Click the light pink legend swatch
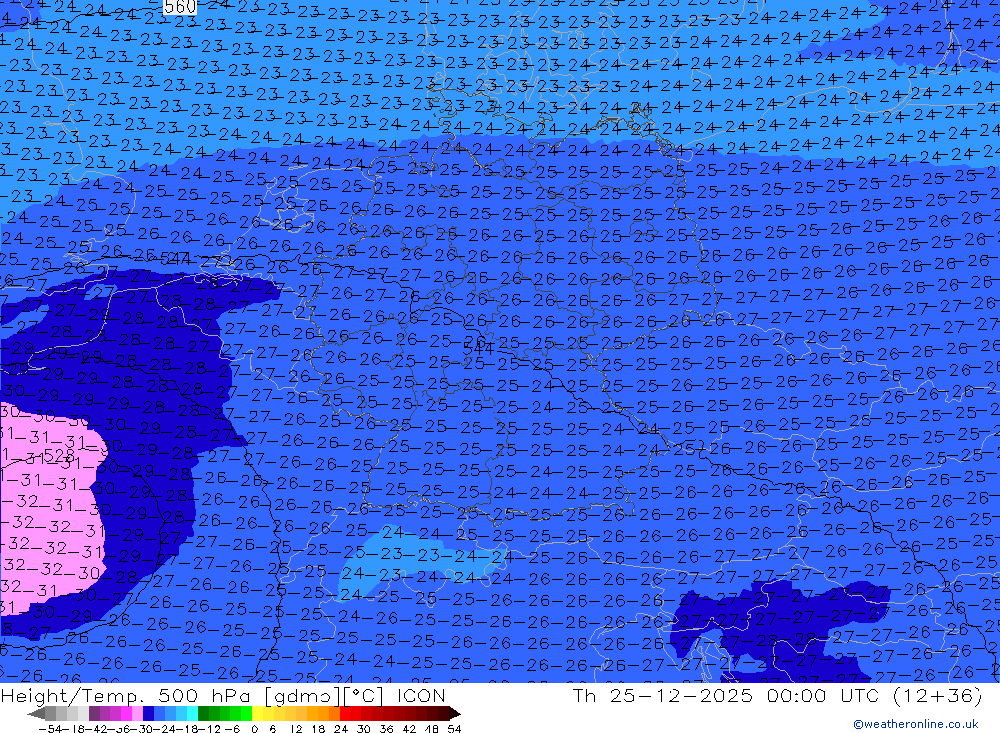Image resolution: width=1000 pixels, height=733 pixels. 137,713
